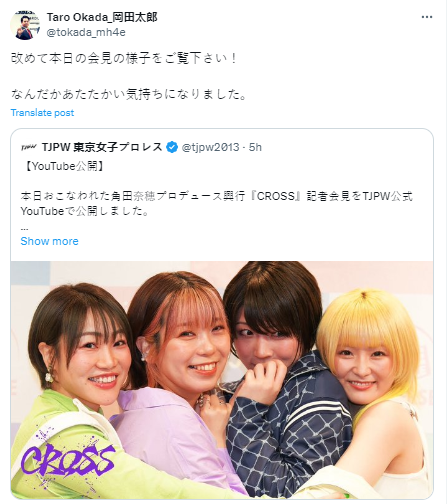The image size is (447, 504).
Task: Open the group photo of four women
Action: [x=222, y=380]
